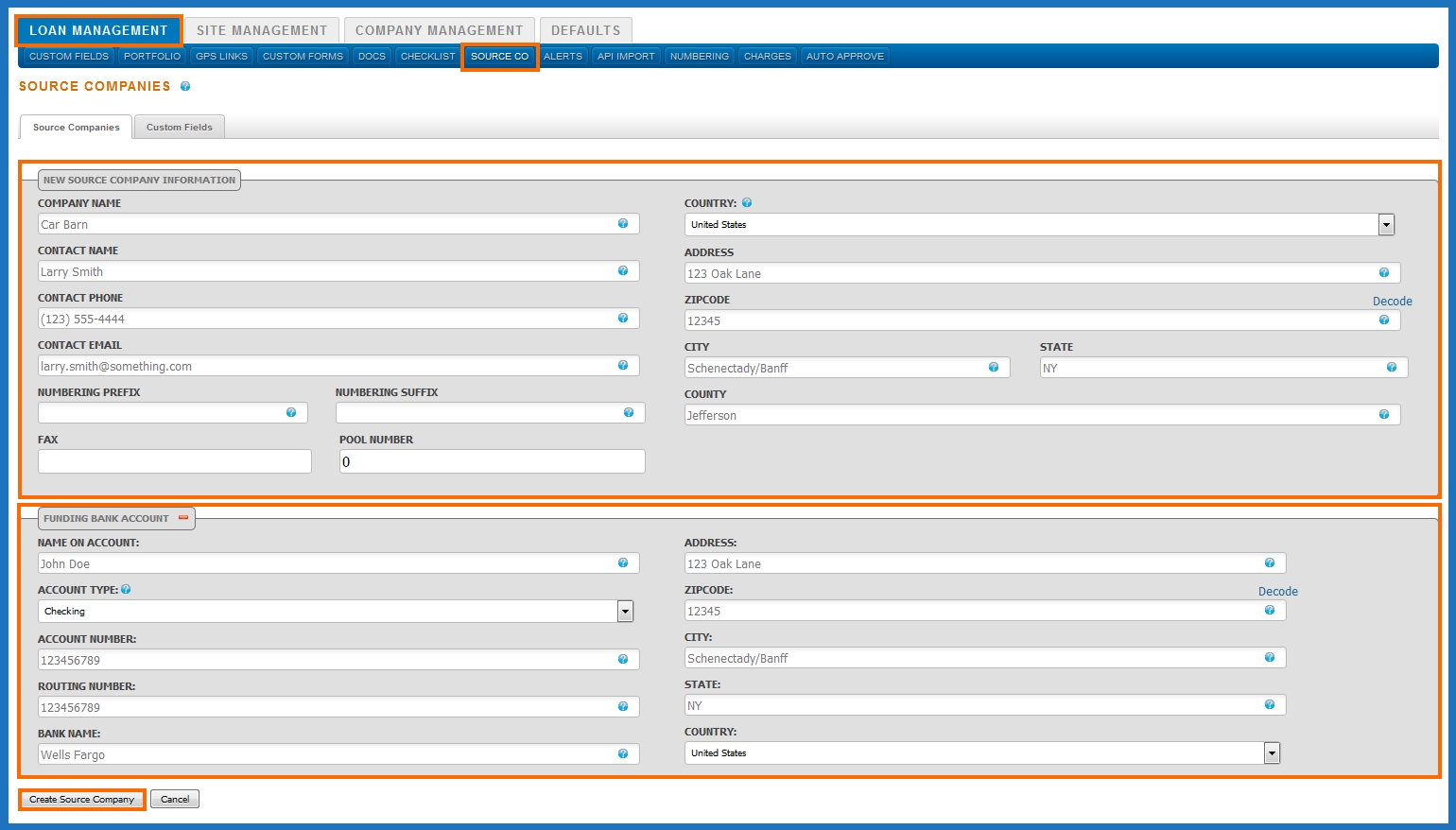Click help icon in Company Name field
Screen dimensions: 1456x830
(x=623, y=223)
